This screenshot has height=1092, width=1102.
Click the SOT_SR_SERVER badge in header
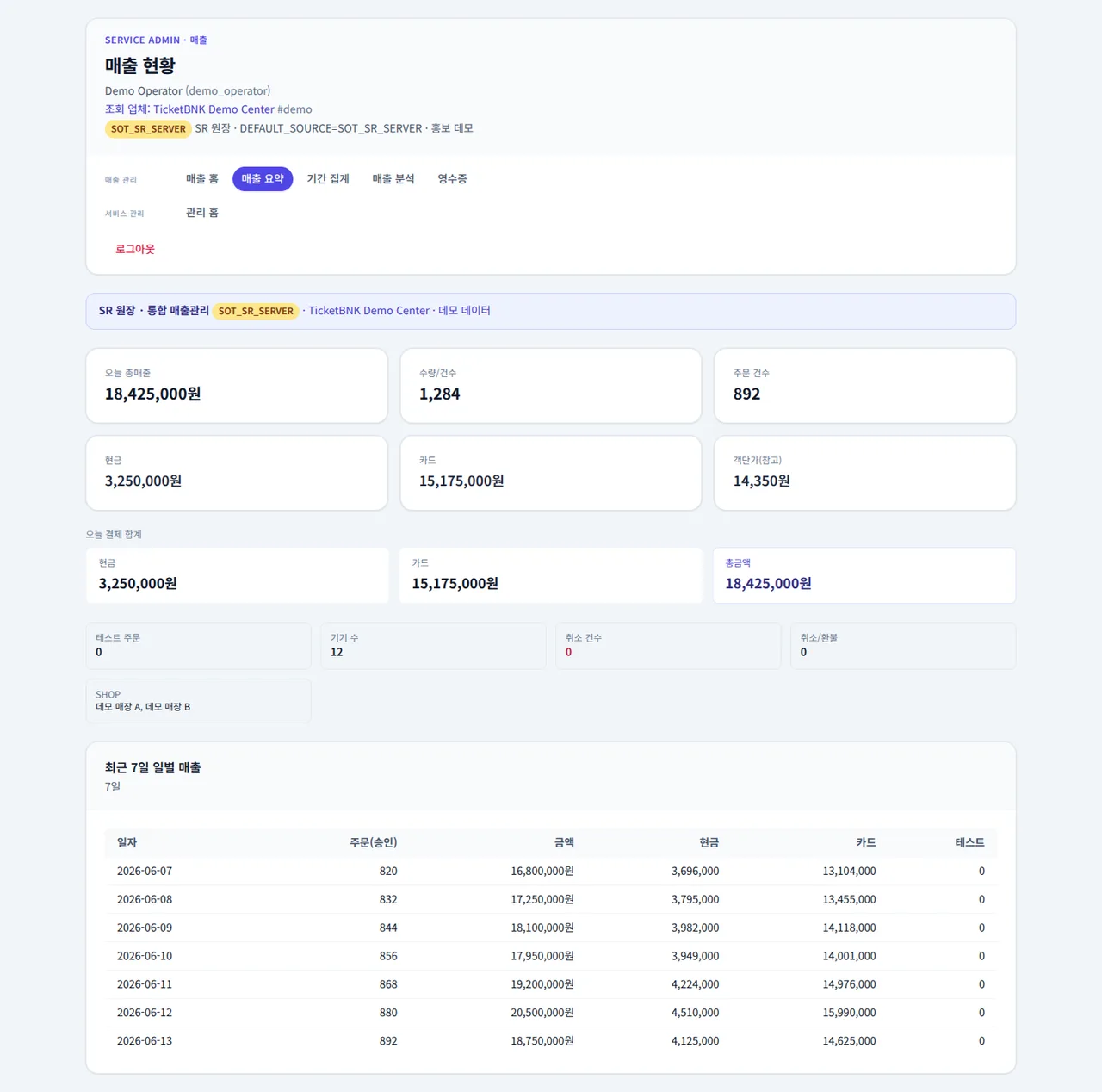pos(148,129)
